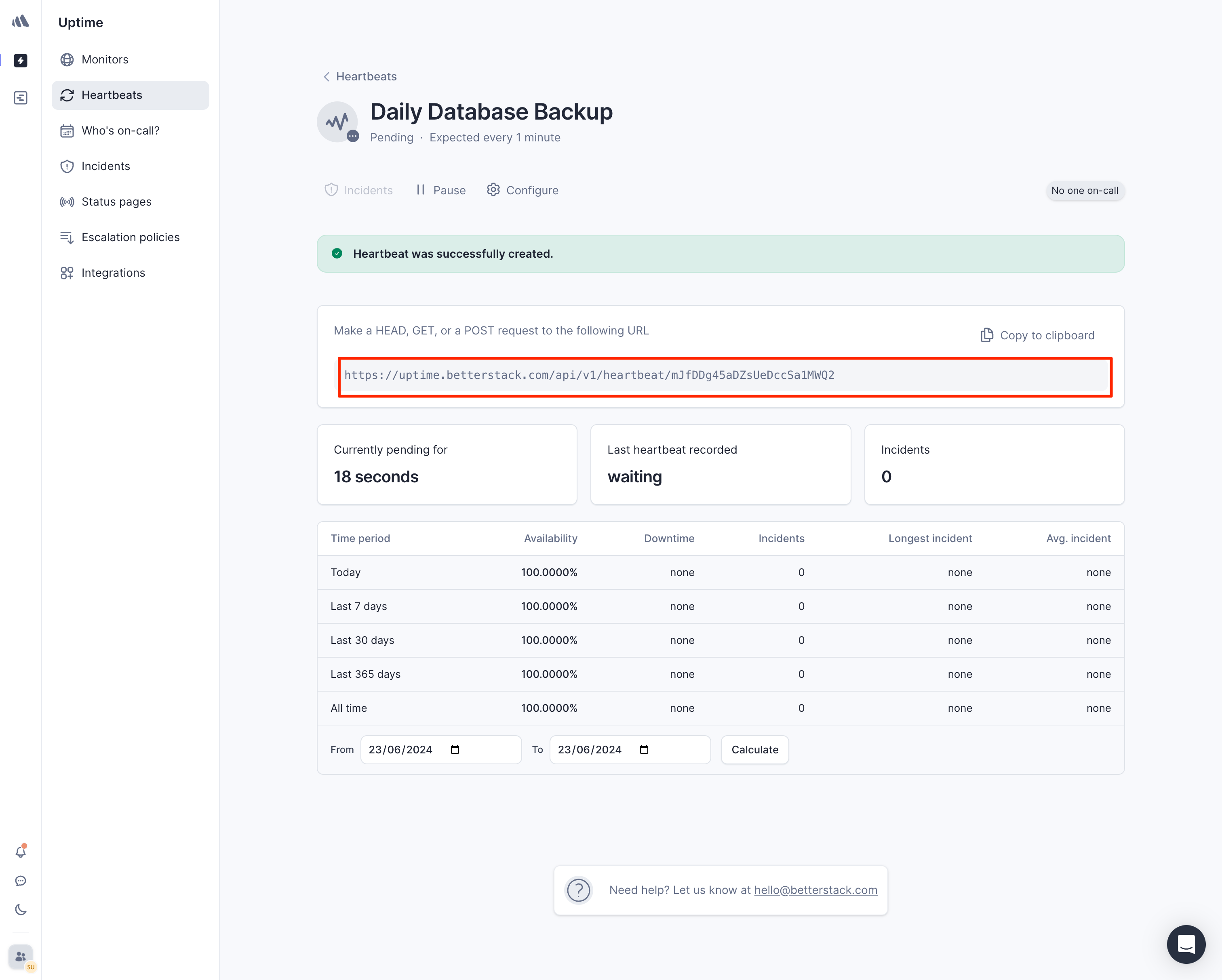Click the question mark help icon
1222x980 pixels.
tap(579, 890)
